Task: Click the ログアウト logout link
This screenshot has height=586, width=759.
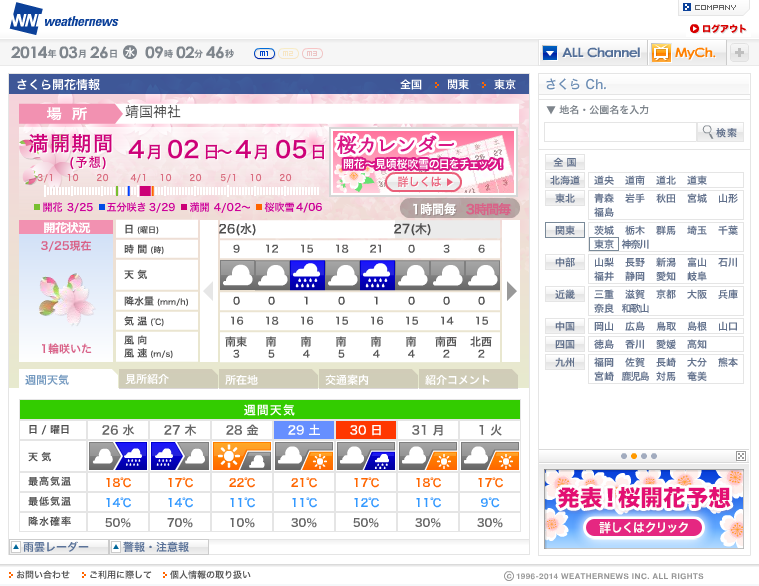Action: pos(718,29)
